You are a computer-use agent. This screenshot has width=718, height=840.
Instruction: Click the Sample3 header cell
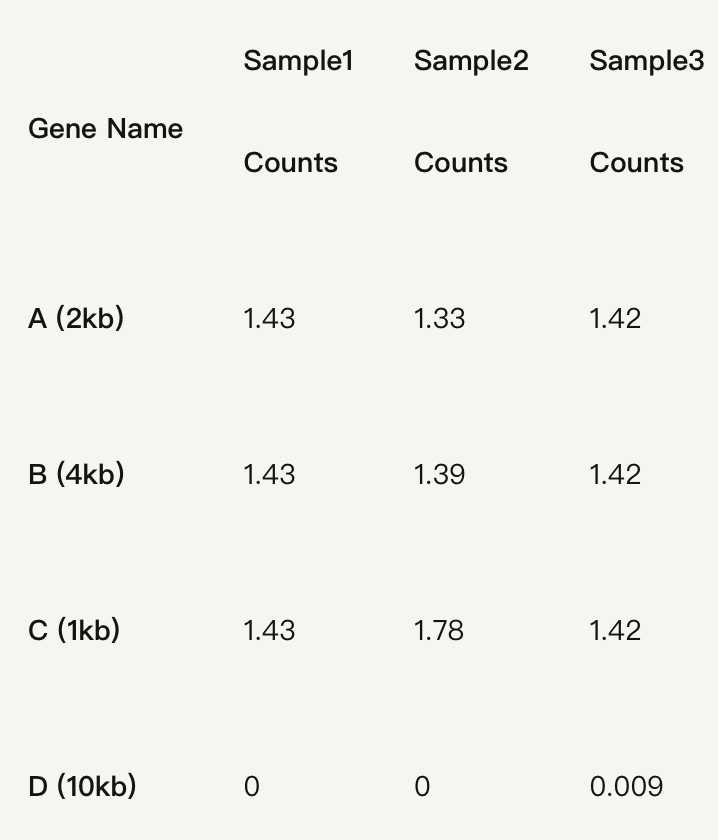coord(646,61)
